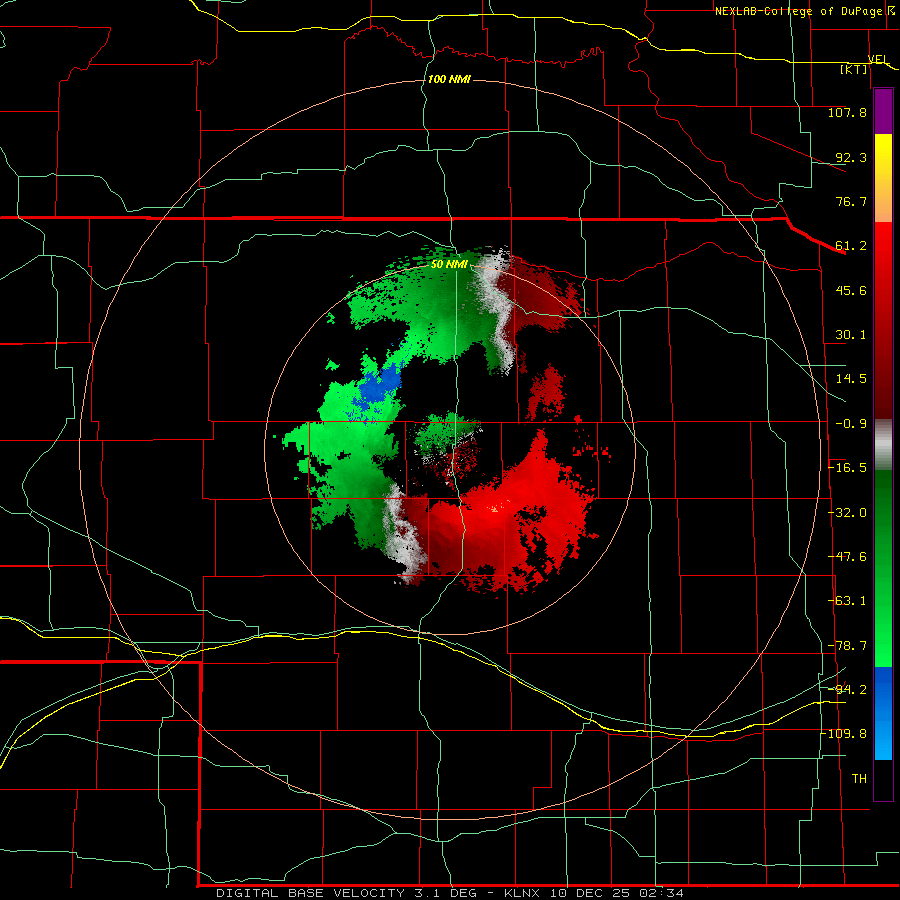Click the 92.3 velocity scale value
Image resolution: width=900 pixels, height=900 pixels.
pyautogui.click(x=851, y=157)
